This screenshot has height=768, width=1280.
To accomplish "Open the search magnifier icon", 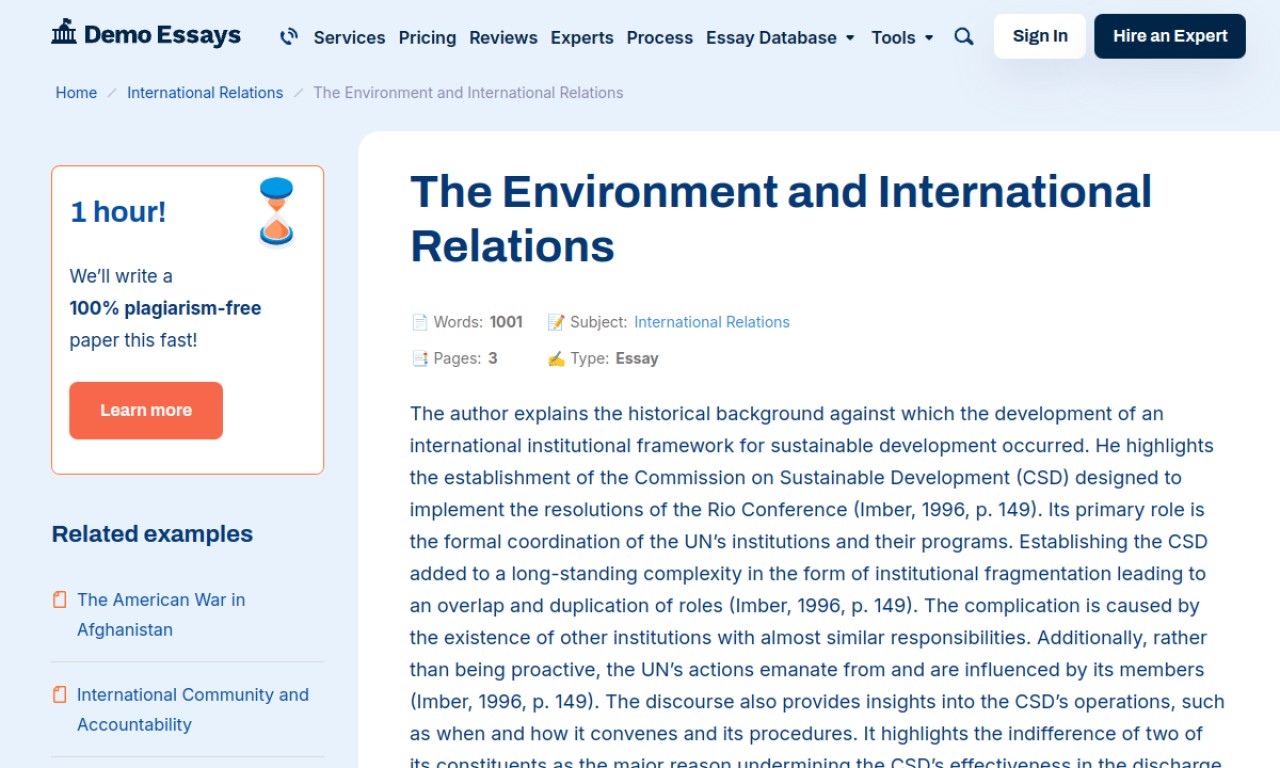I will [x=964, y=37].
